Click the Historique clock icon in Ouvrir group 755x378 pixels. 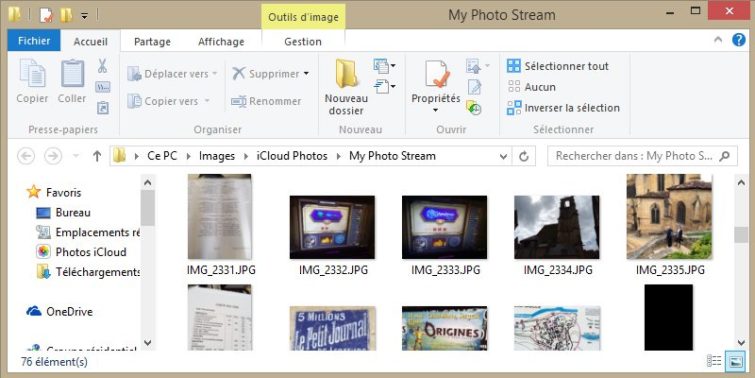click(x=474, y=108)
